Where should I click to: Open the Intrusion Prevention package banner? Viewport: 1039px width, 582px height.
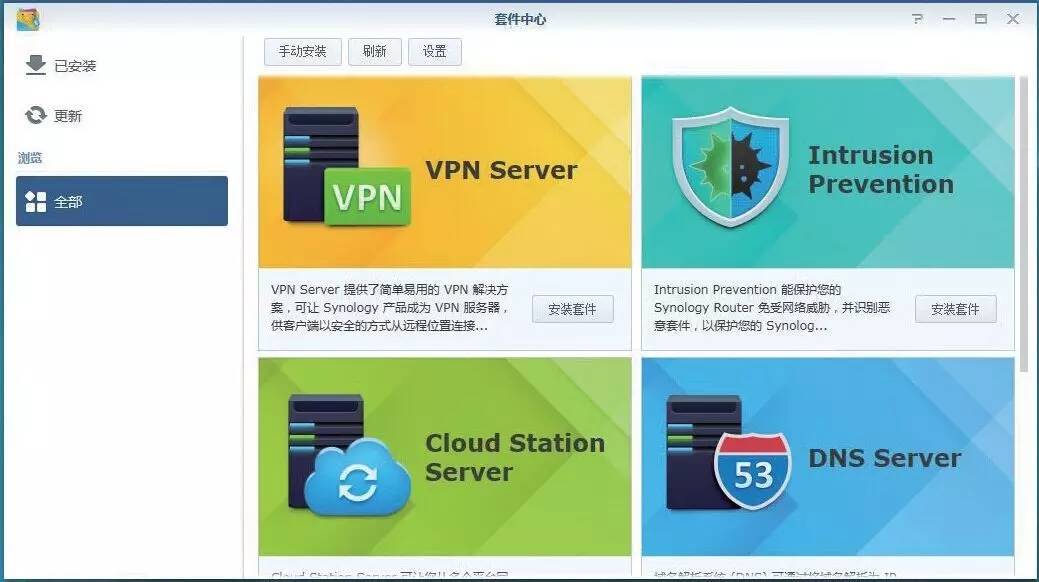pyautogui.click(x=828, y=172)
